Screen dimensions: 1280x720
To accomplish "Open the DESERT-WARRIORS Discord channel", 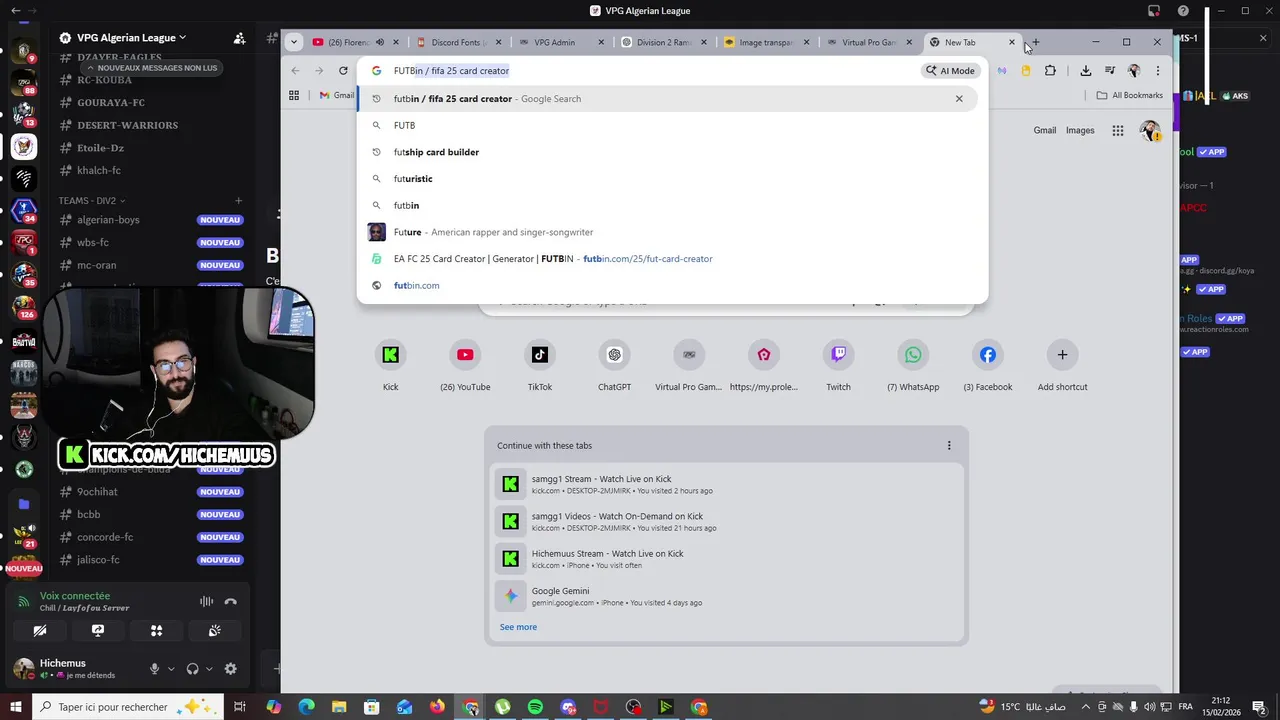I will pos(150,125).
